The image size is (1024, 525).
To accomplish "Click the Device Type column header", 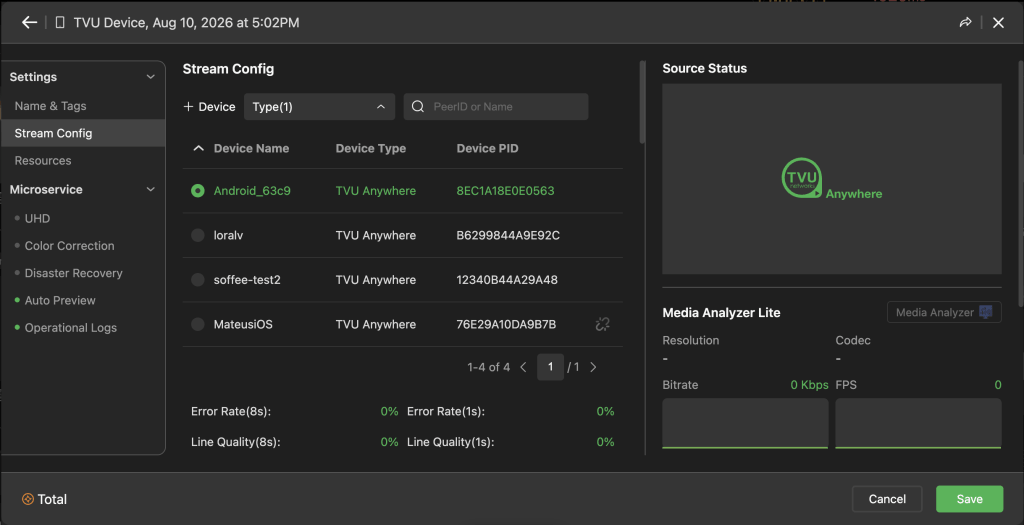I will [x=371, y=148].
